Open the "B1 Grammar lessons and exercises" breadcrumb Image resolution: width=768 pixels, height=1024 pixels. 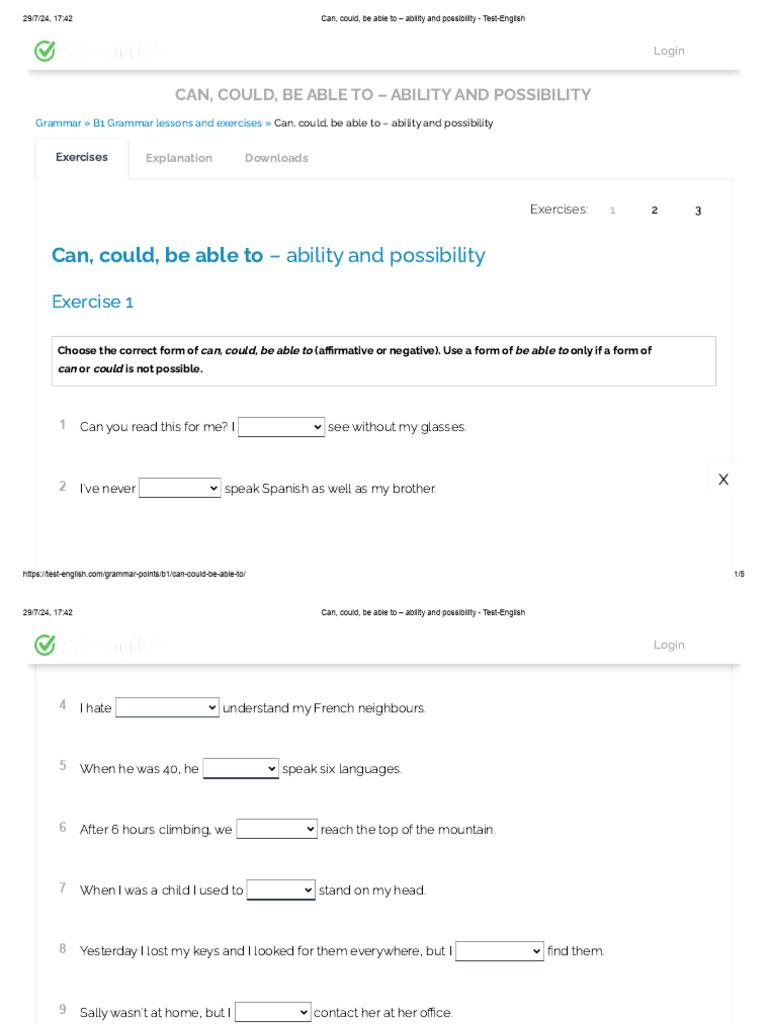[178, 123]
